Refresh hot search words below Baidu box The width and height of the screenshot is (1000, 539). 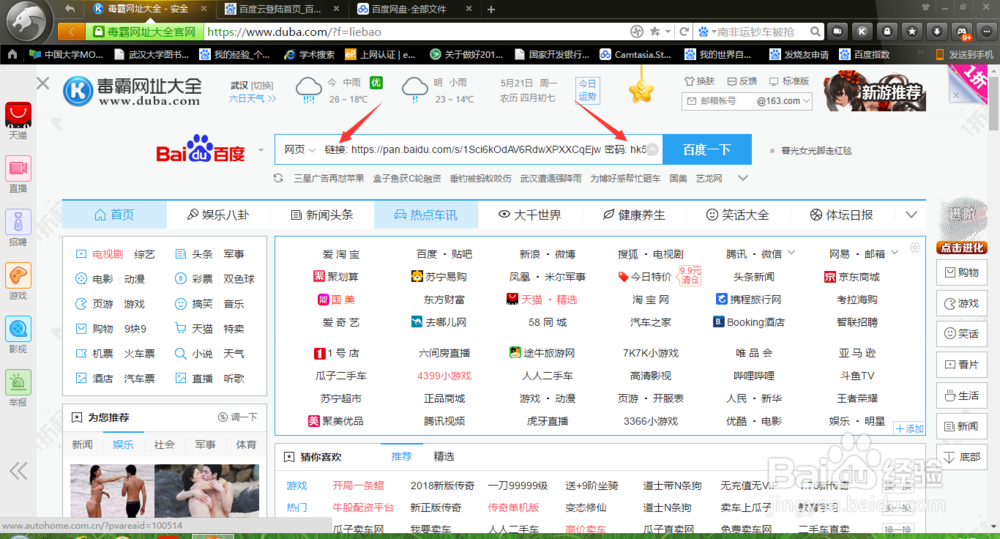pos(278,179)
